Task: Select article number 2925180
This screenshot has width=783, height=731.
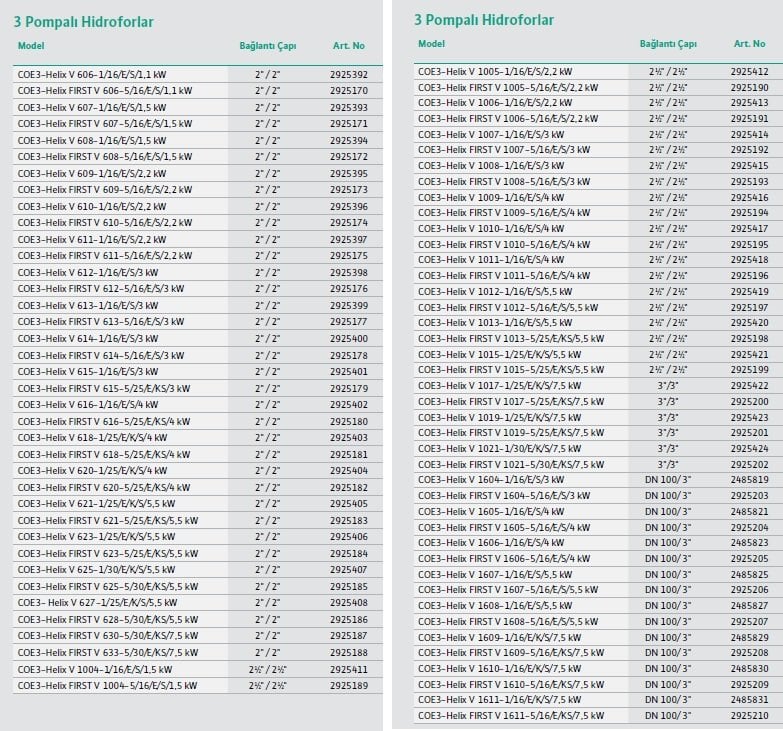Action: click(x=349, y=421)
